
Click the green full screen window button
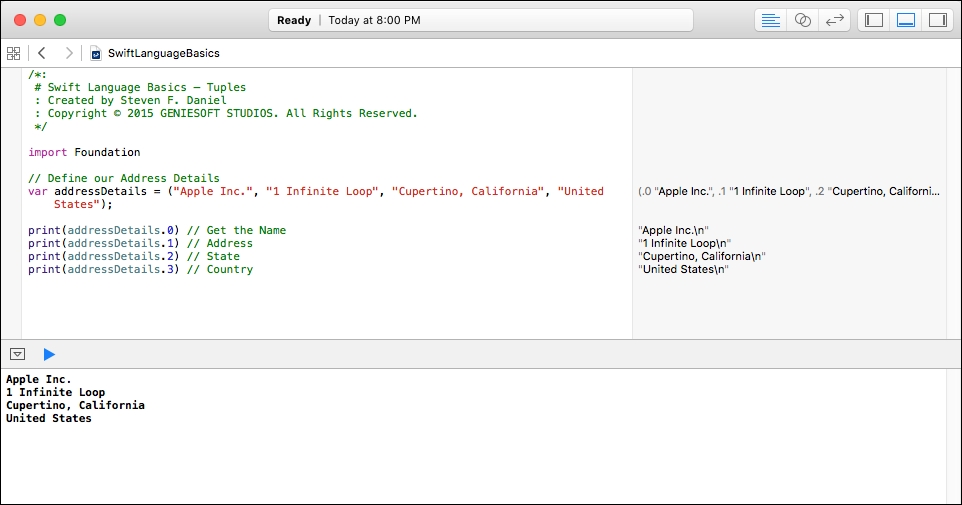click(x=60, y=20)
